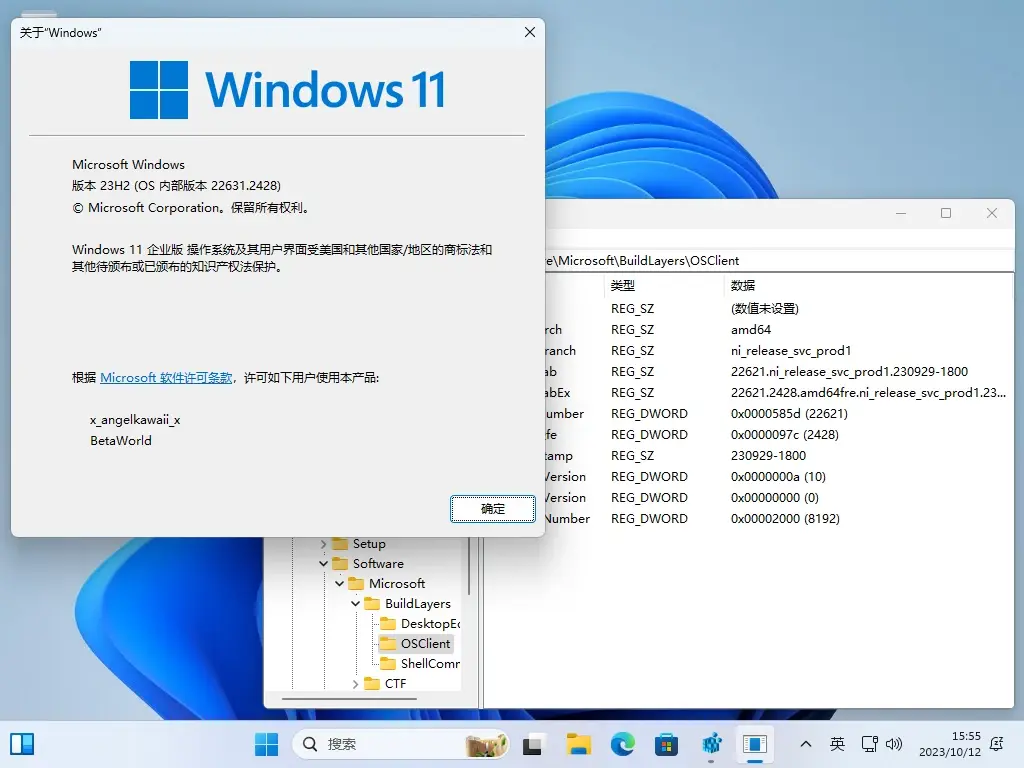
Task: Select the BuildLayers key in the tree
Action: (x=417, y=603)
